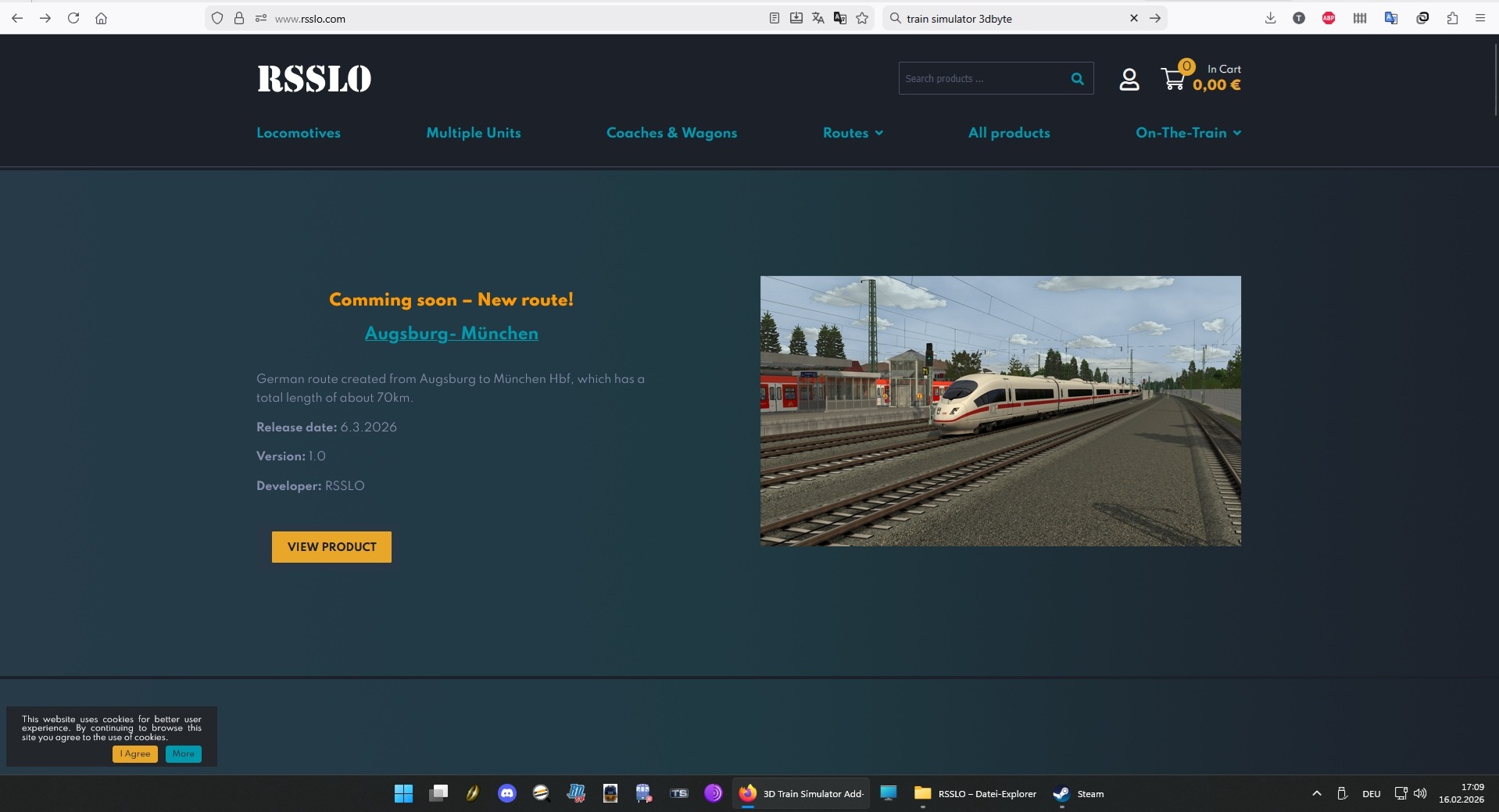The height and width of the screenshot is (812, 1499).
Task: Click the RSSLO logo
Action: (314, 79)
